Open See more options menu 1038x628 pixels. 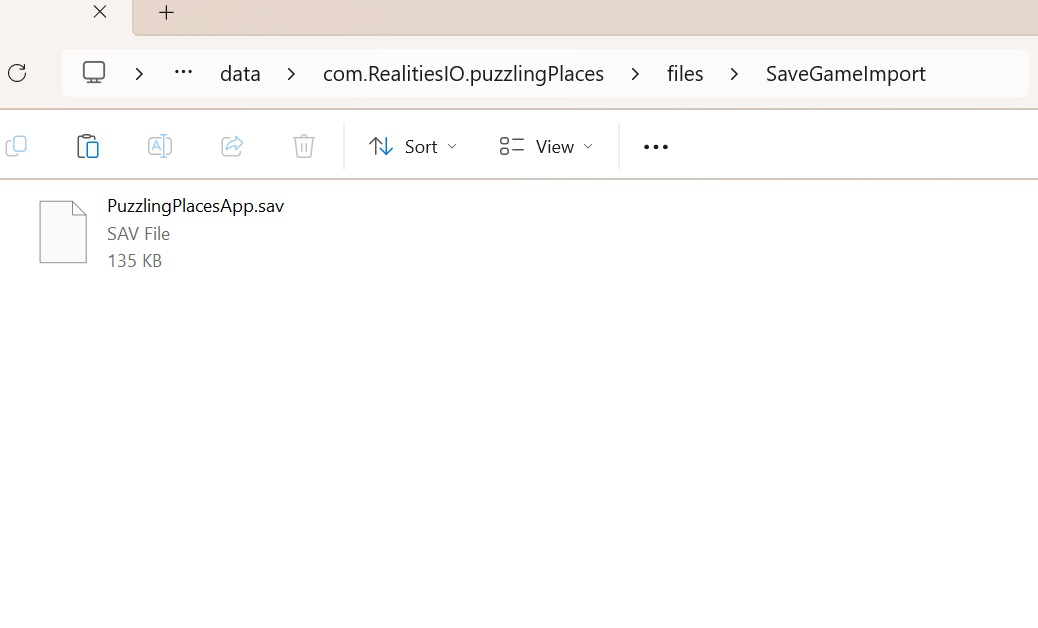(x=655, y=147)
